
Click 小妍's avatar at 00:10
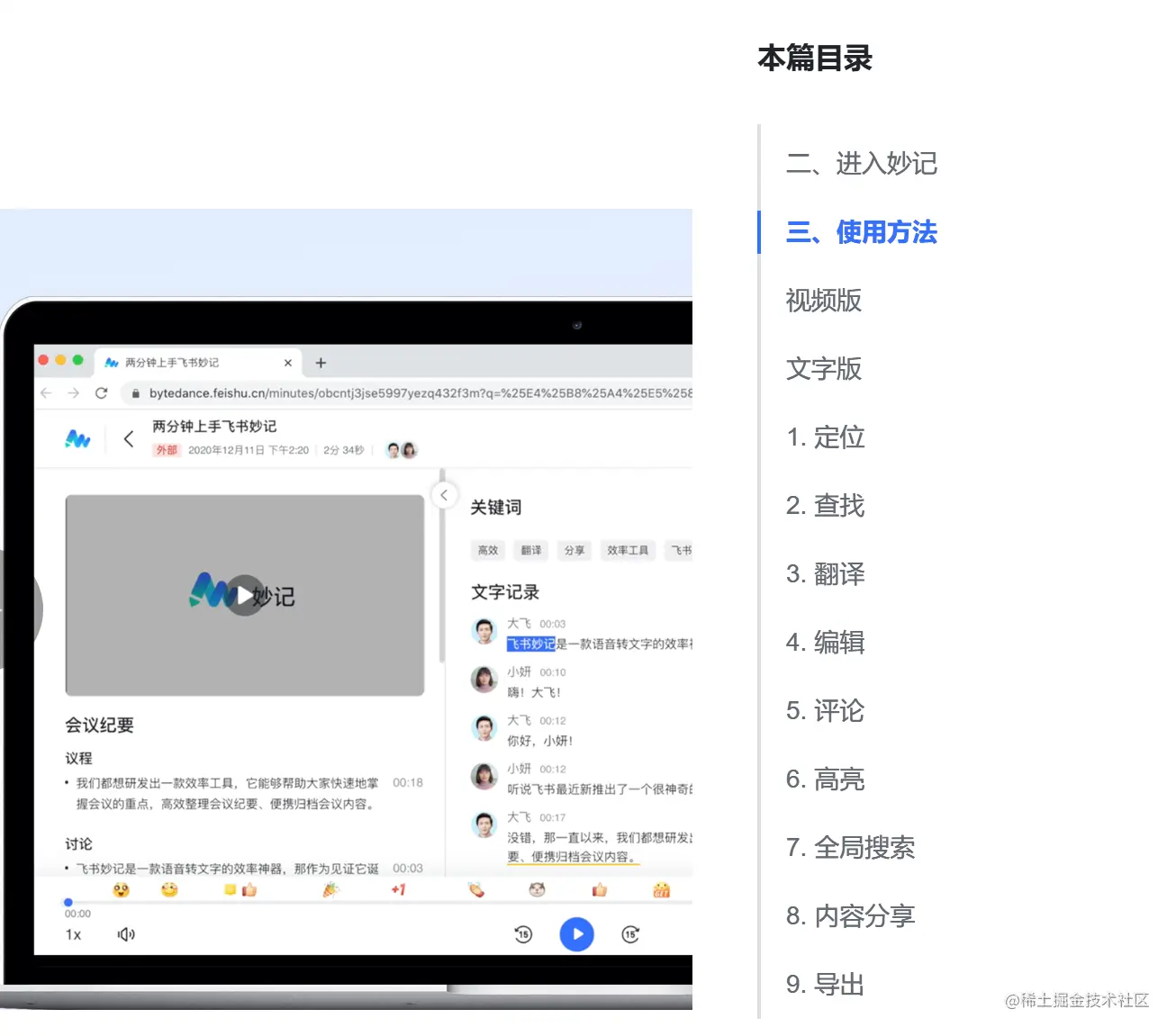click(x=484, y=680)
